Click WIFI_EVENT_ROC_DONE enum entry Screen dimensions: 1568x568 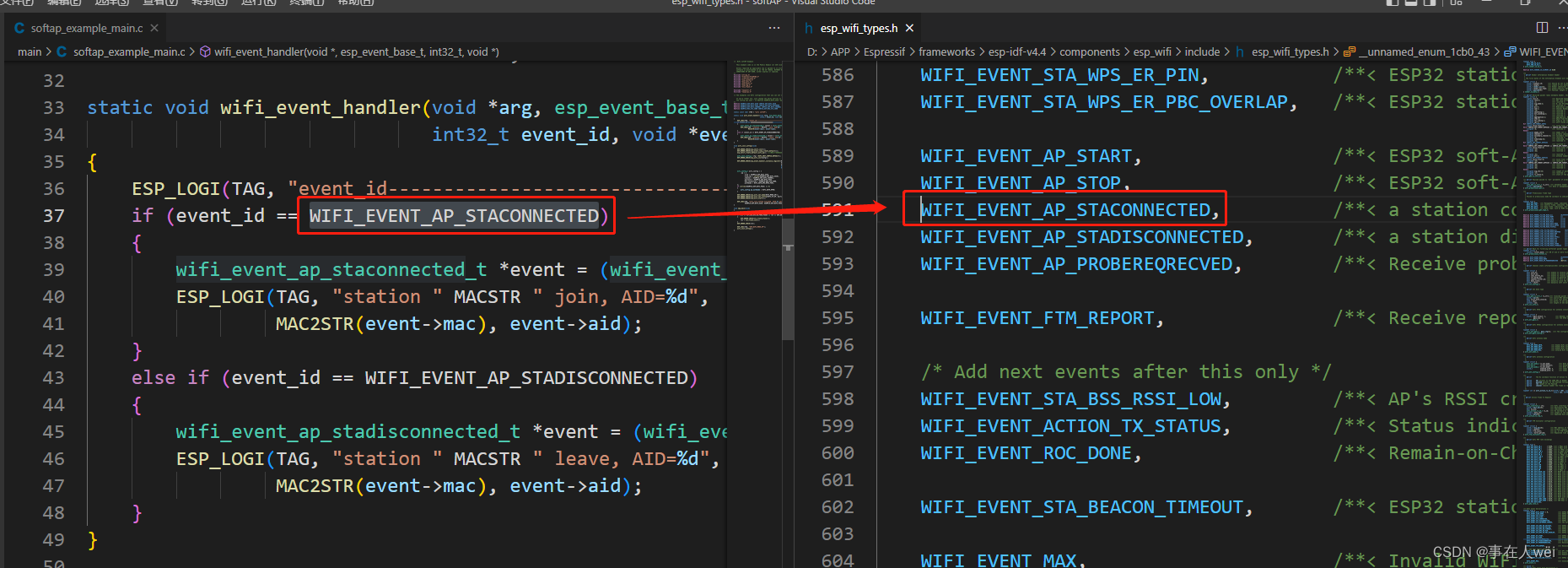coord(1026,453)
